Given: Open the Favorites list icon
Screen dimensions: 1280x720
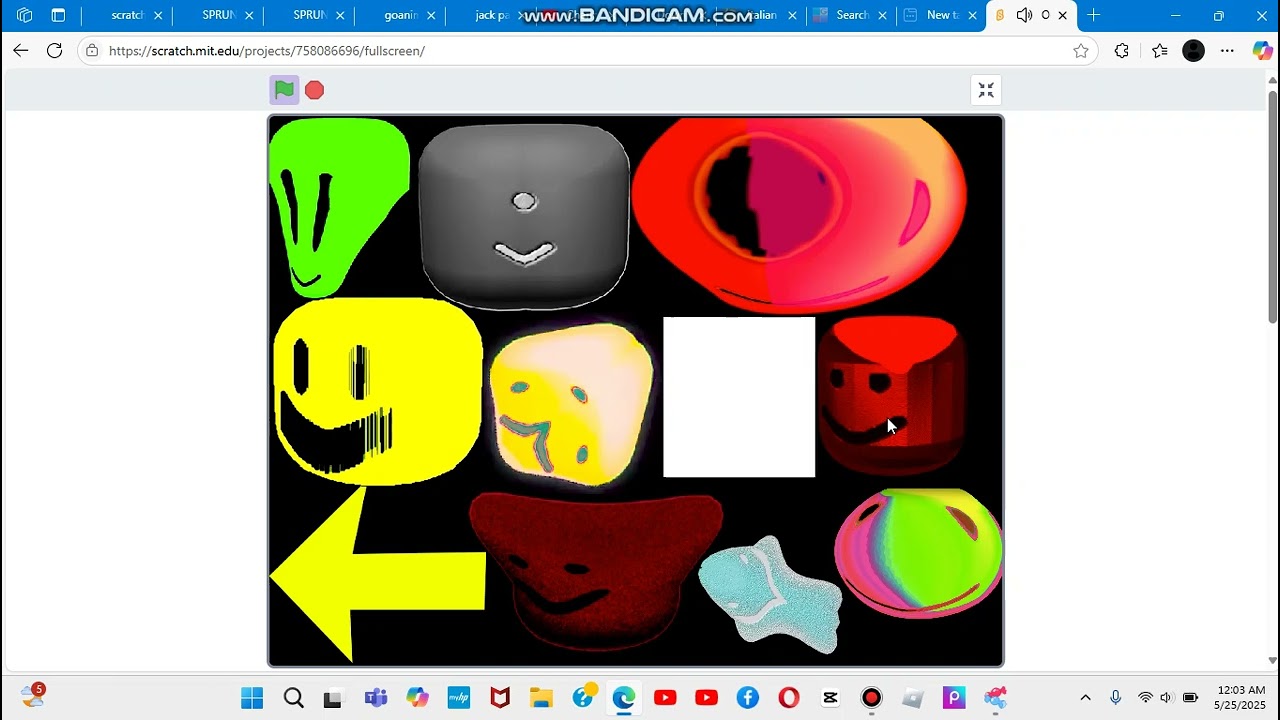Looking at the screenshot, I should click(x=1159, y=51).
